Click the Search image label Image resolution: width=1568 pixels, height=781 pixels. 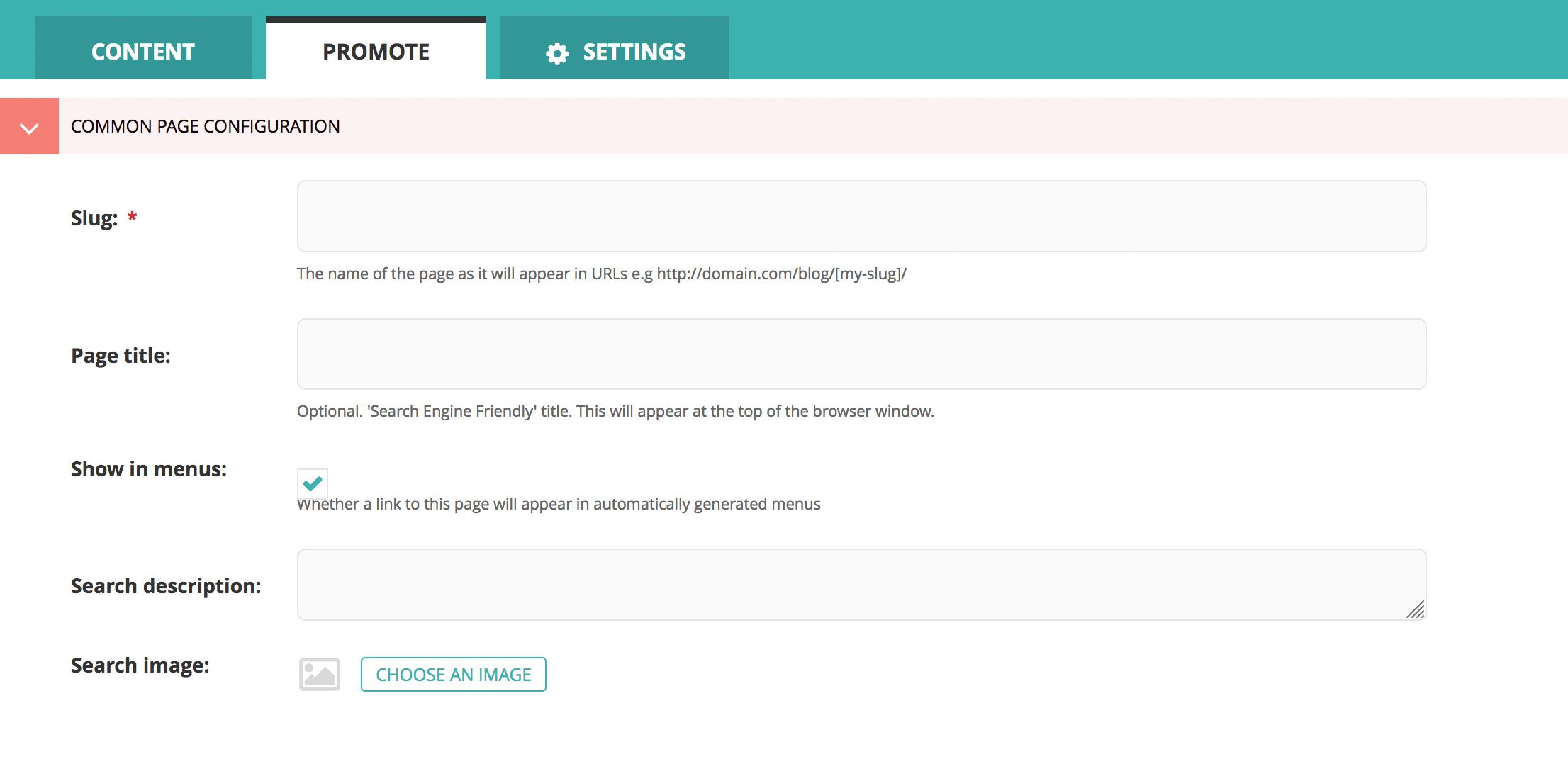coord(140,665)
